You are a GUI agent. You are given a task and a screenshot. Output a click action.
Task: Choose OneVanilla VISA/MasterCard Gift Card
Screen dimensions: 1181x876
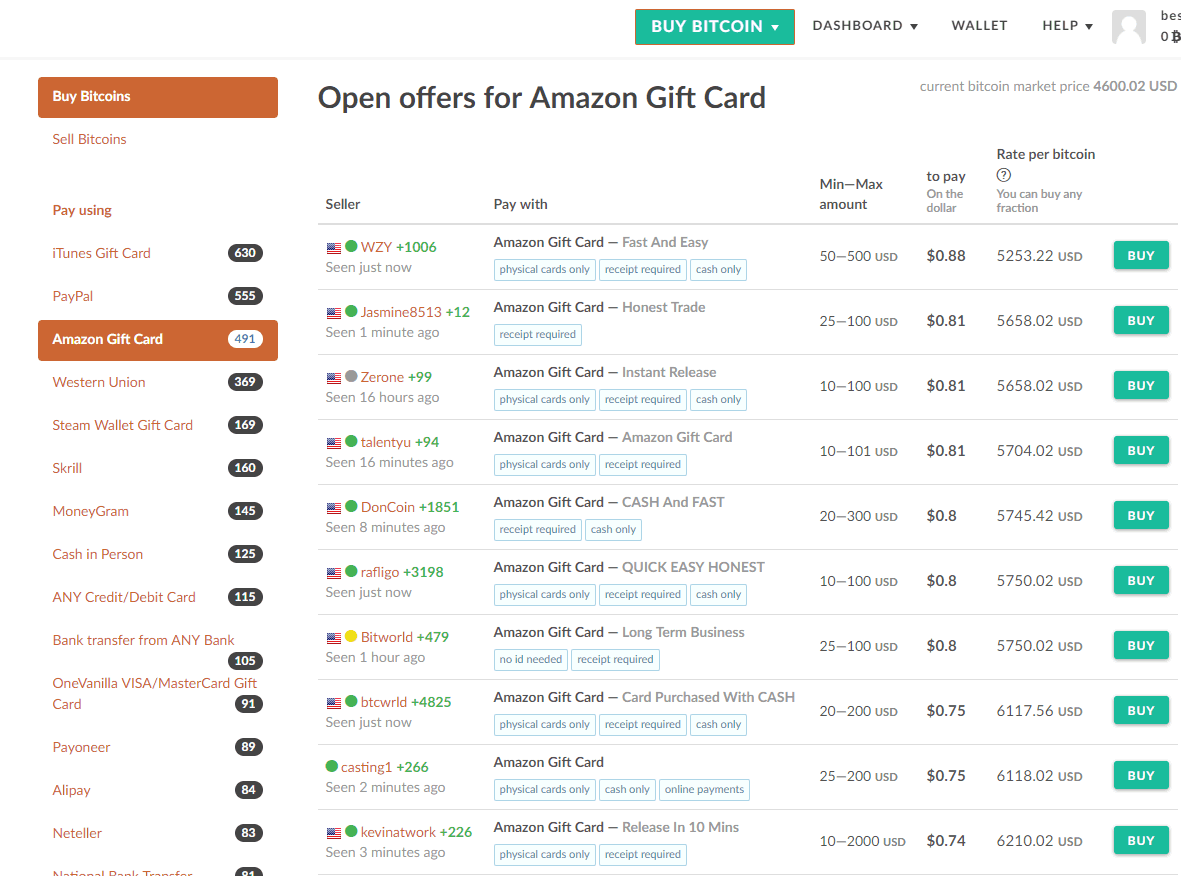[x=154, y=693]
